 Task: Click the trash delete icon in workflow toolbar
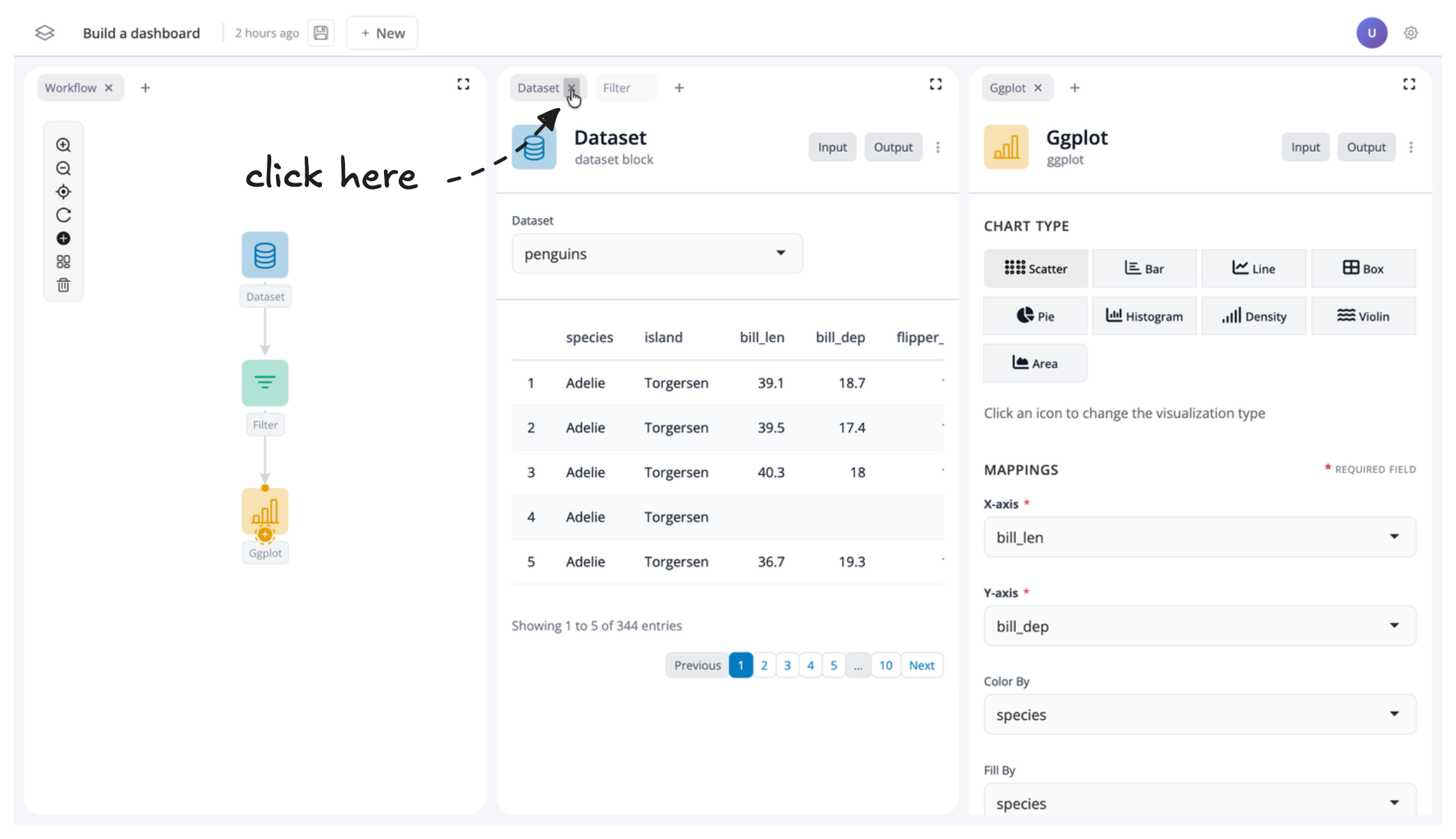(63, 285)
